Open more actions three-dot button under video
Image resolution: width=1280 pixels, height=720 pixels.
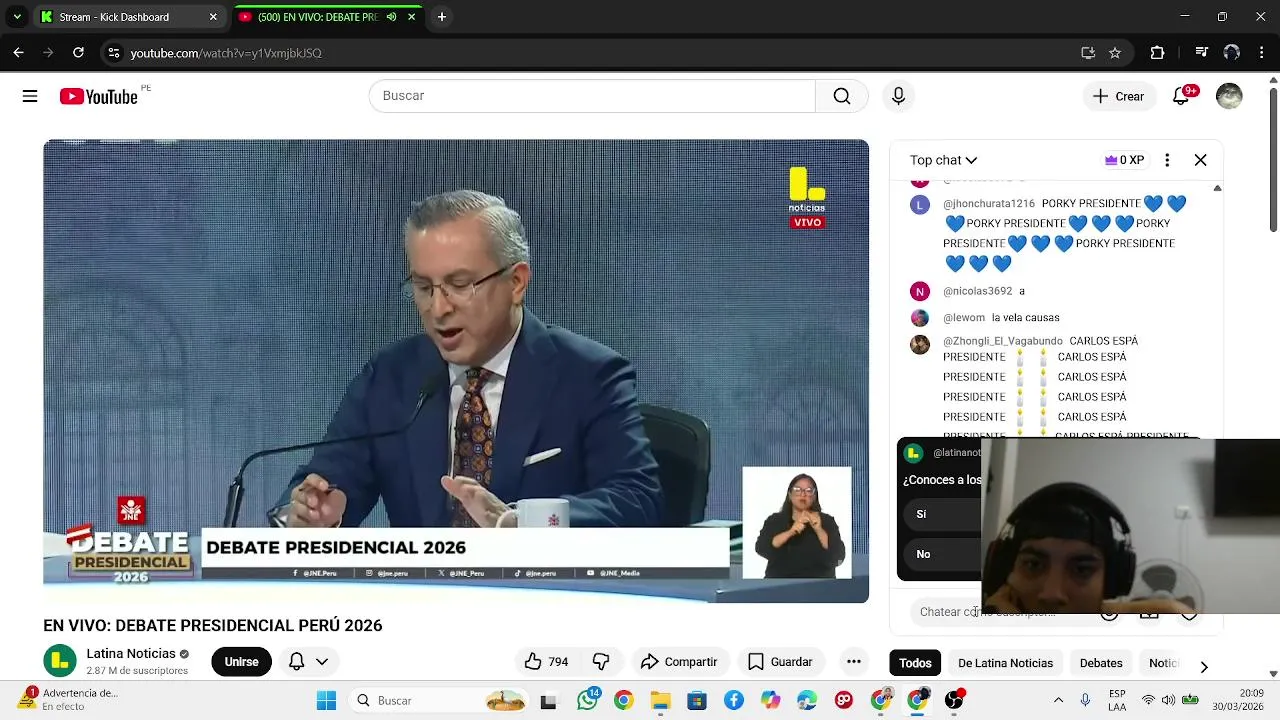click(853, 662)
